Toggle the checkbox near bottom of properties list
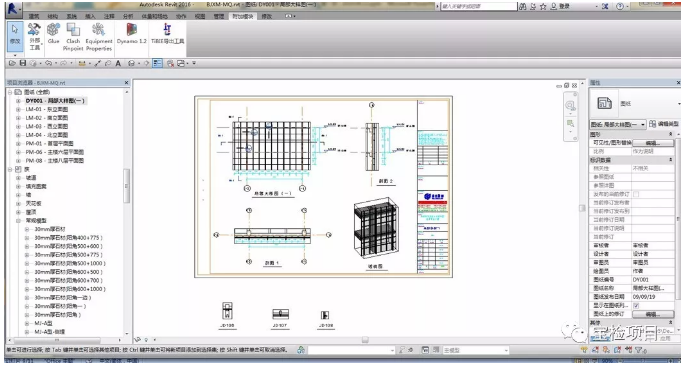Viewport: 687px width, 365px height. tap(636, 305)
